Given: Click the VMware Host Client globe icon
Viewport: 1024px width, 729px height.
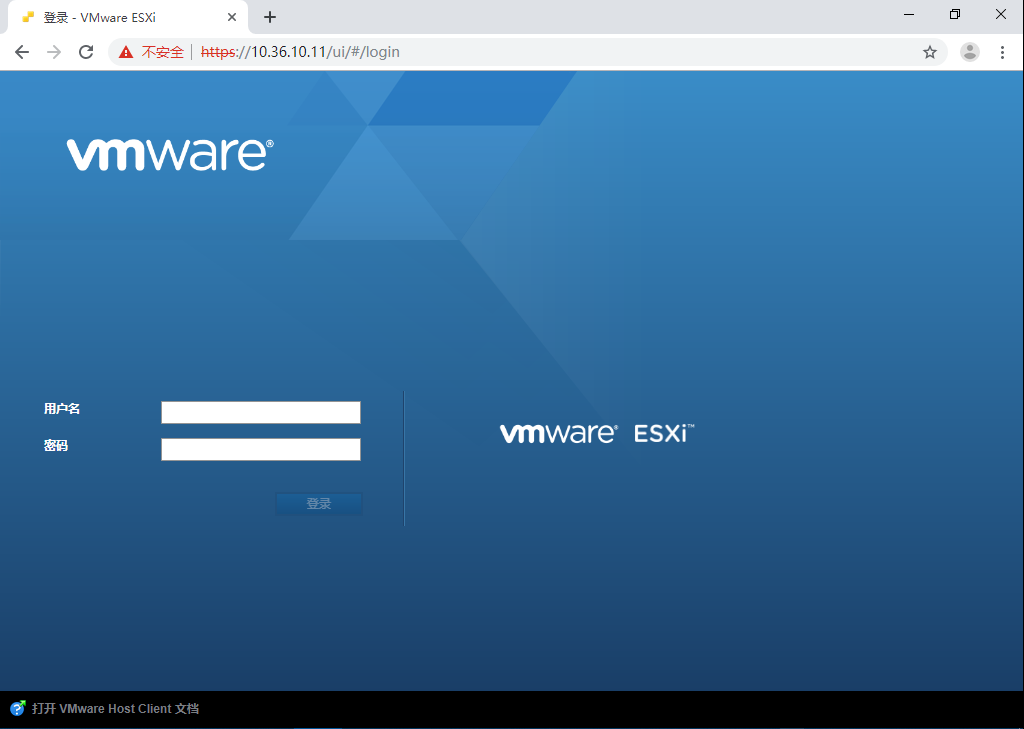Looking at the screenshot, I should [16, 708].
